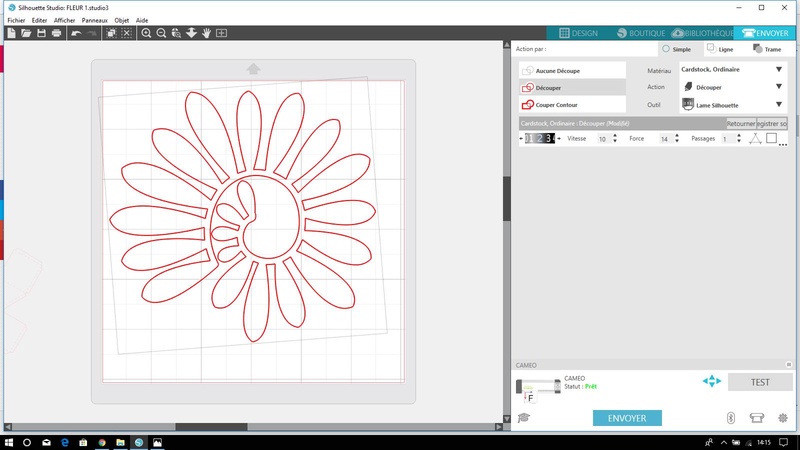This screenshot has width=800, height=450.
Task: Click the Force value field
Action: click(665, 139)
